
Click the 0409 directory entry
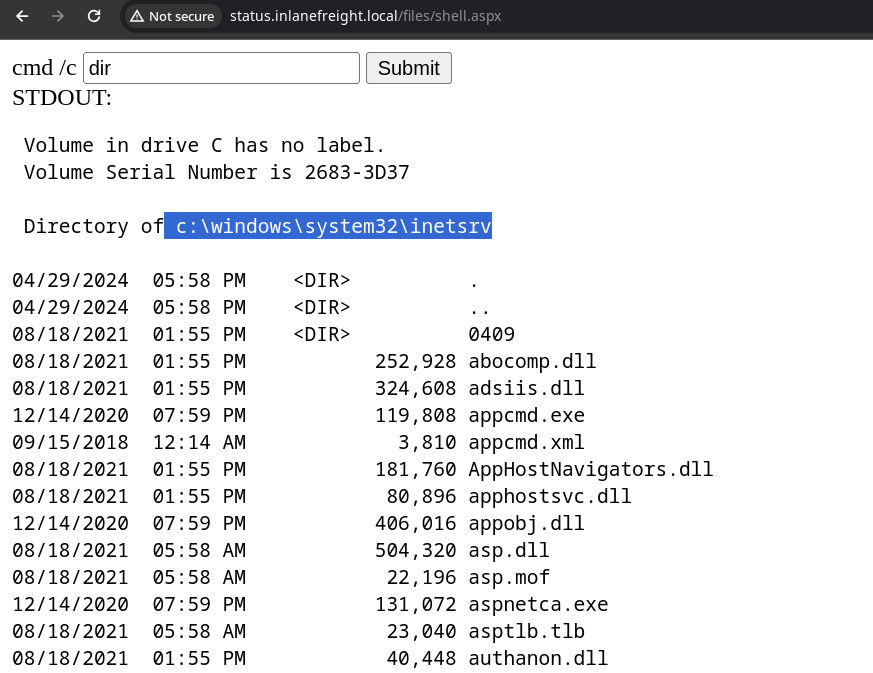pyautogui.click(x=491, y=334)
